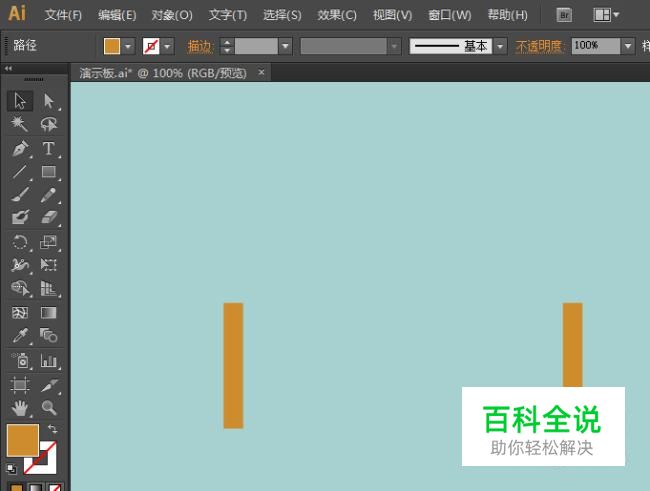Open the 编辑(E) menu

click(117, 15)
